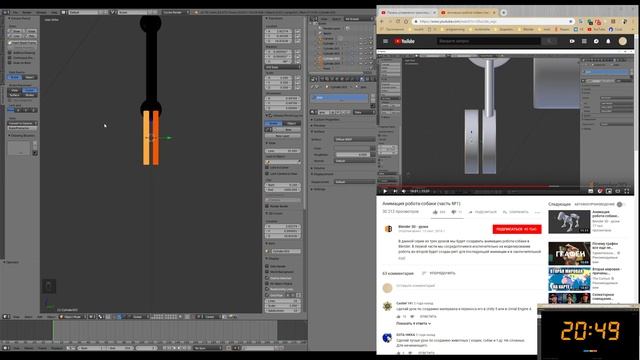The height and width of the screenshot is (360, 640).
Task: Like the first comment with its thumbs-up
Action: tap(398, 317)
